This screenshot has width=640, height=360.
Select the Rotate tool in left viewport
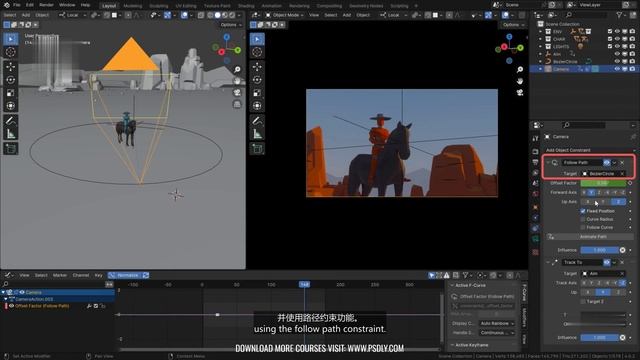tap(11, 80)
